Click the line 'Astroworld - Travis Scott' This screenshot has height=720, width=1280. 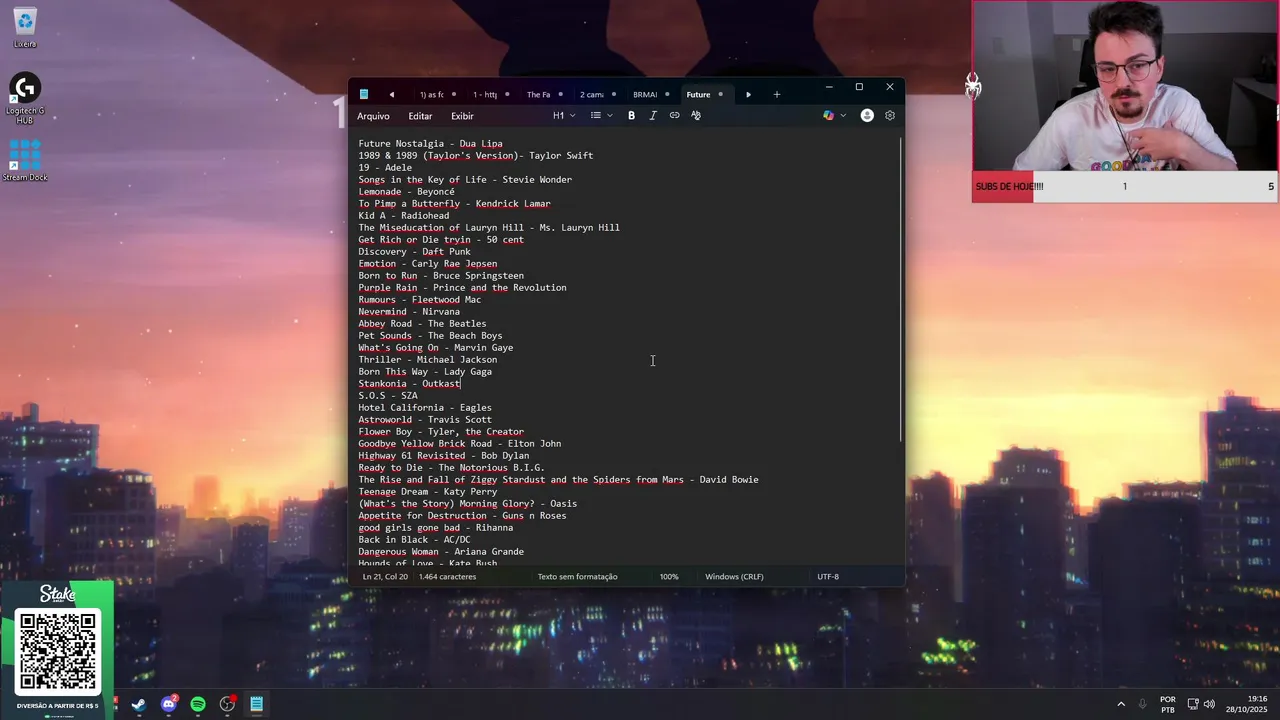[x=425, y=420]
